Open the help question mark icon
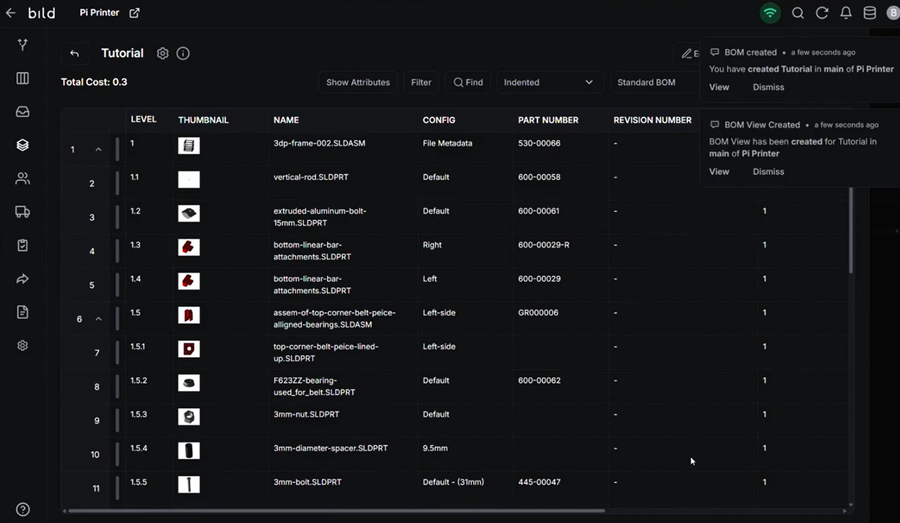Screen dimensions: 900x523 [22, 509]
